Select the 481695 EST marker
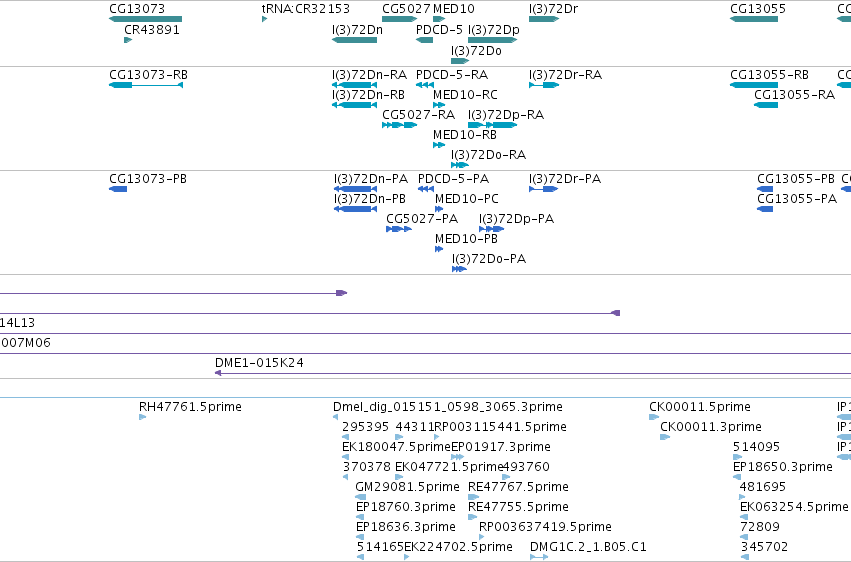This screenshot has width=851, height=562. (x=742, y=497)
